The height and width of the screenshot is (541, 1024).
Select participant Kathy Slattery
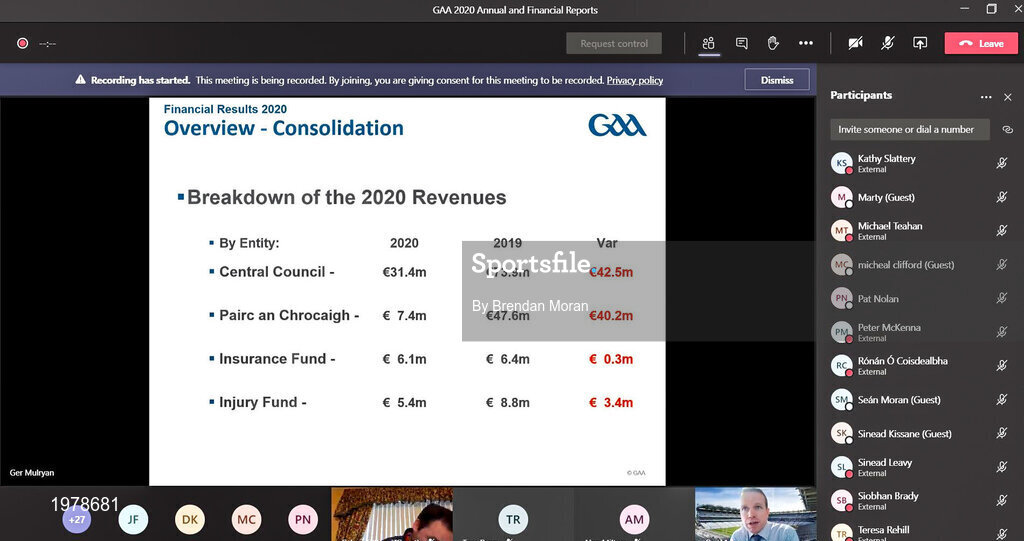coord(921,163)
